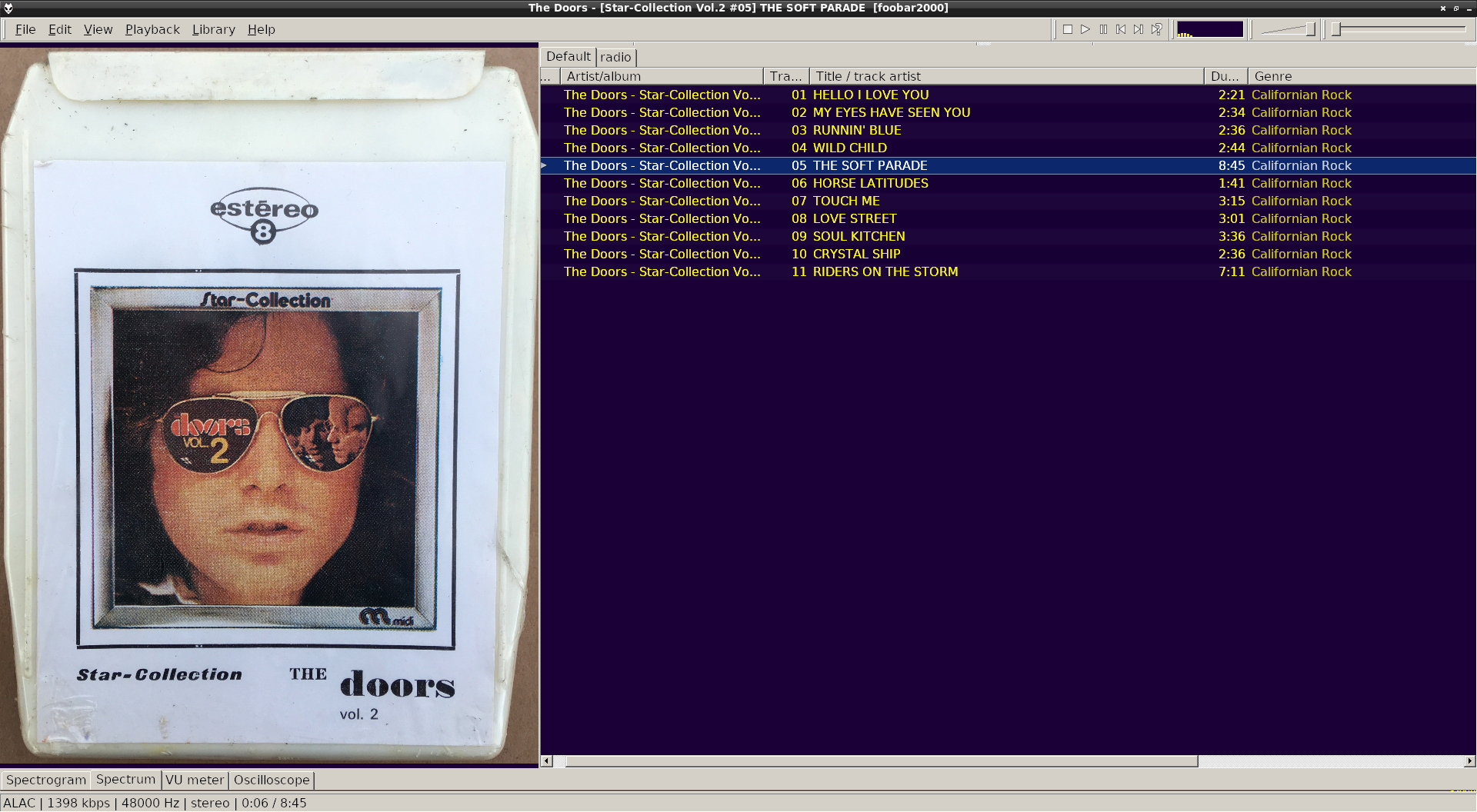
Task: Click the seek bar handle
Action: coord(1337,29)
